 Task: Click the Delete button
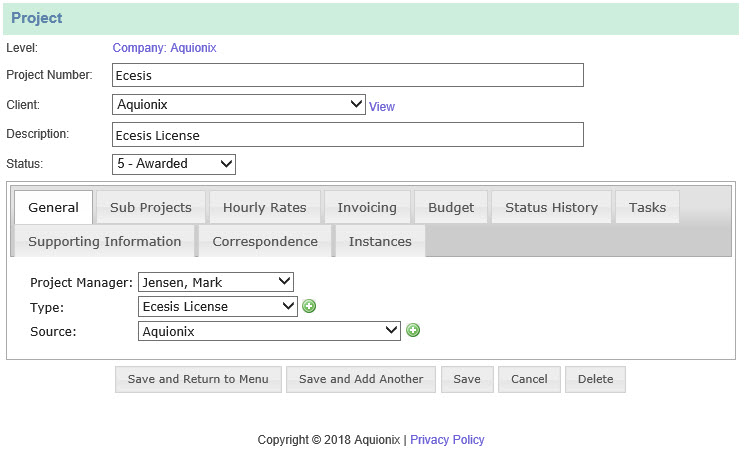[595, 379]
